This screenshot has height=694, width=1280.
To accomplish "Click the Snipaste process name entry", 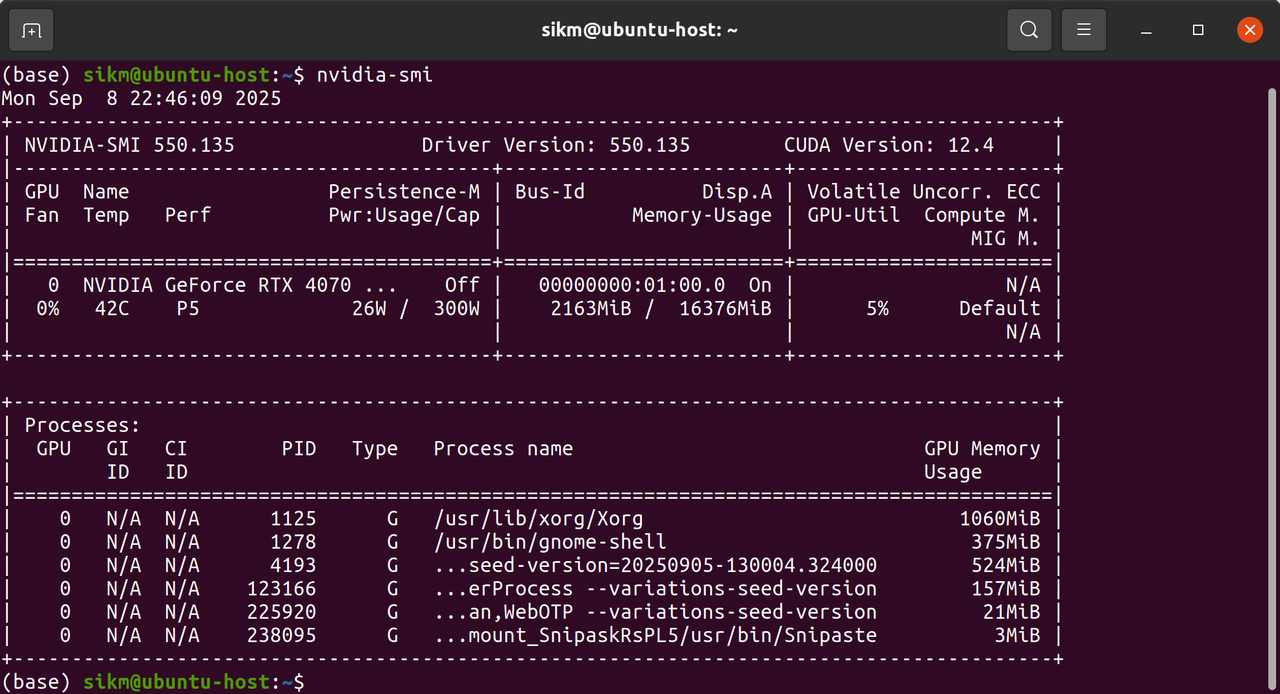I will point(655,635).
